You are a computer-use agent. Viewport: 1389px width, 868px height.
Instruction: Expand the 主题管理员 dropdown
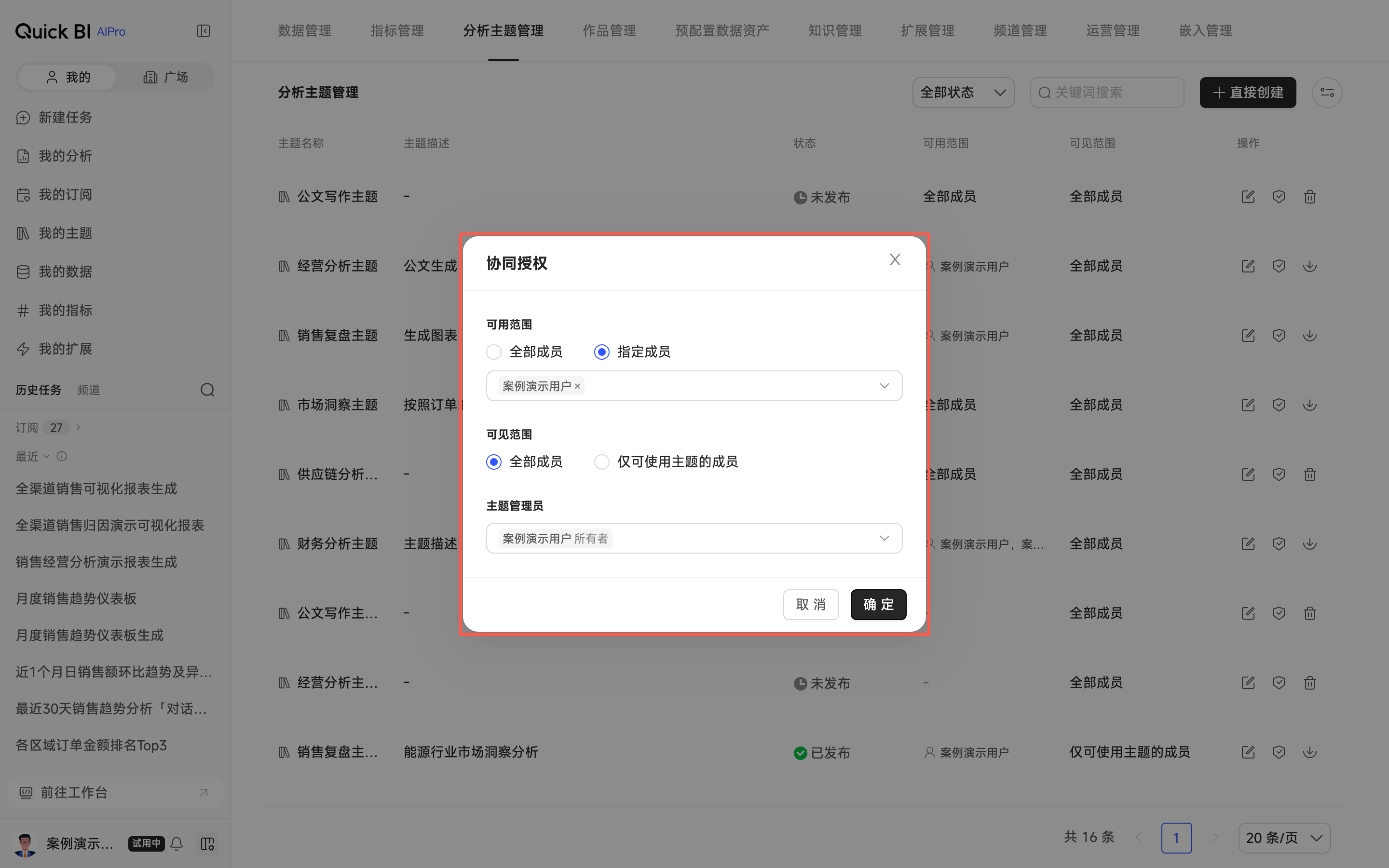[694, 539]
